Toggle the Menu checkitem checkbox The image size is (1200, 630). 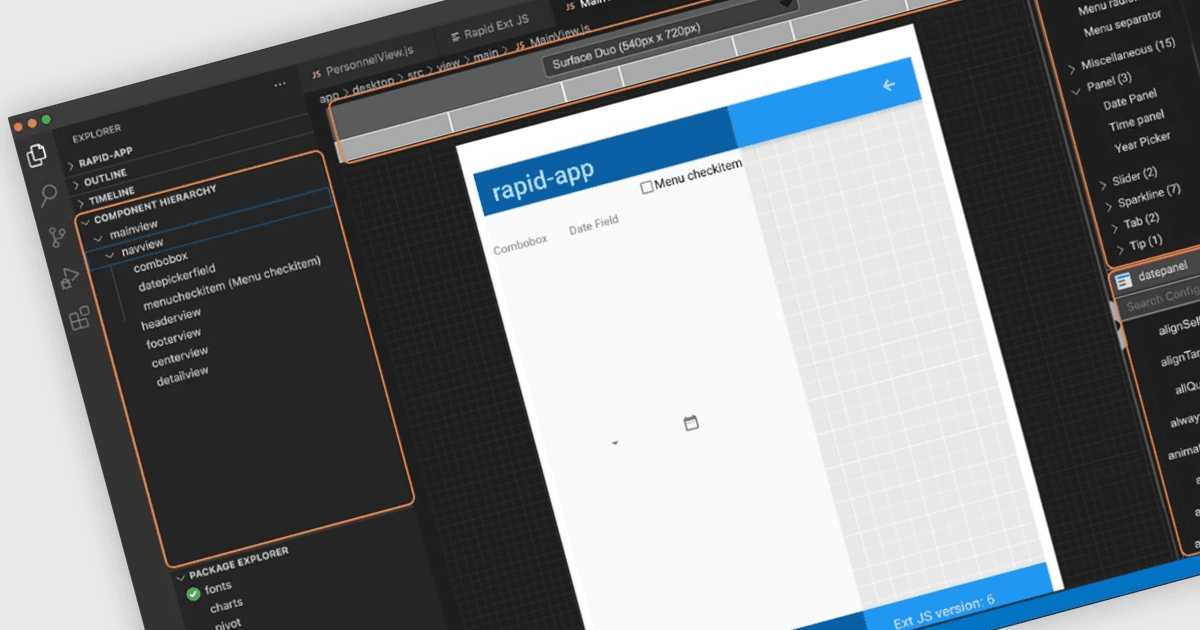tap(647, 186)
